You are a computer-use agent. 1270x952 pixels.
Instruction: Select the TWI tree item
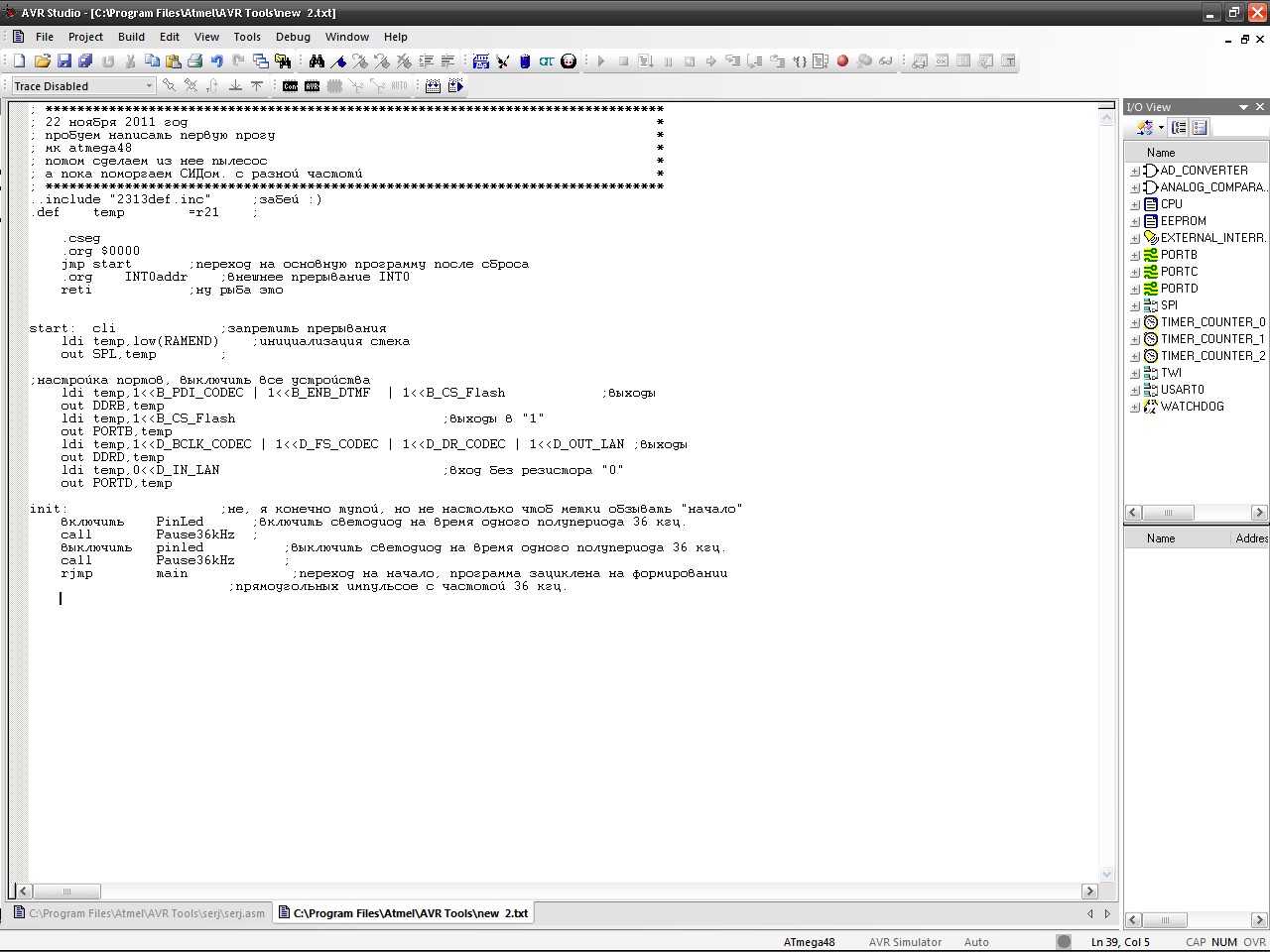coord(1171,373)
